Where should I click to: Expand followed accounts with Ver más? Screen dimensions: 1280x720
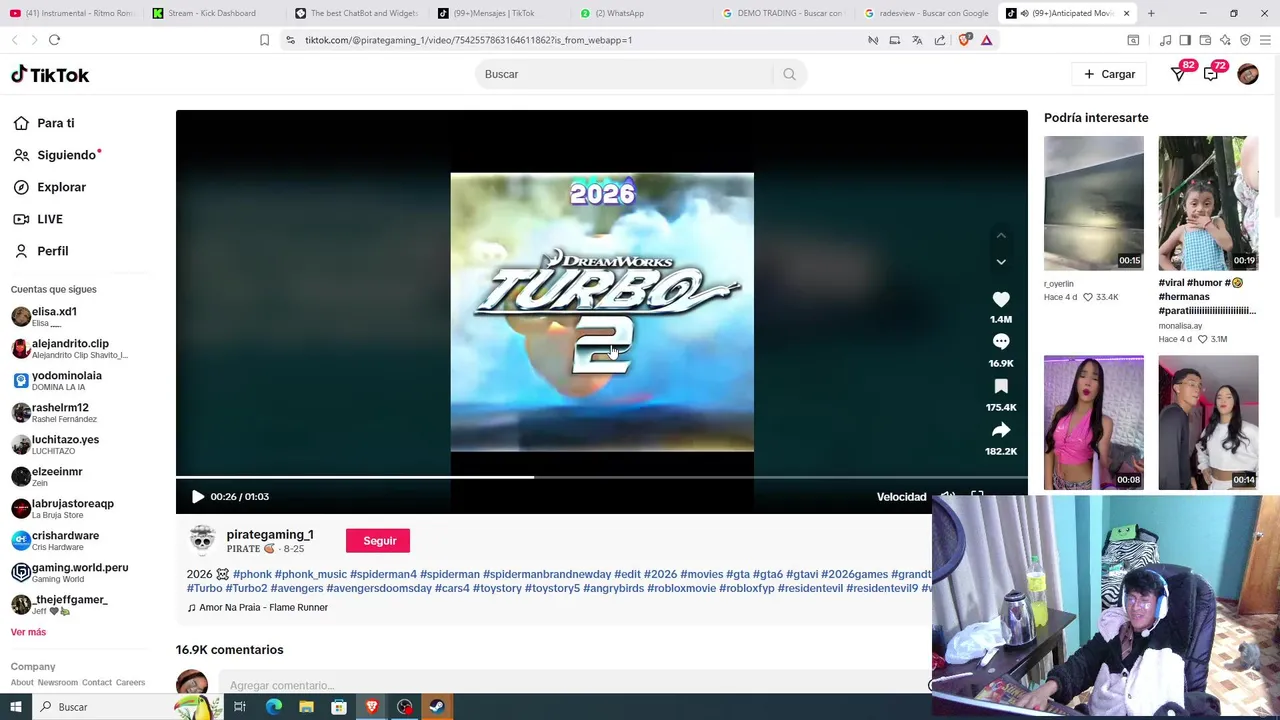[28, 632]
